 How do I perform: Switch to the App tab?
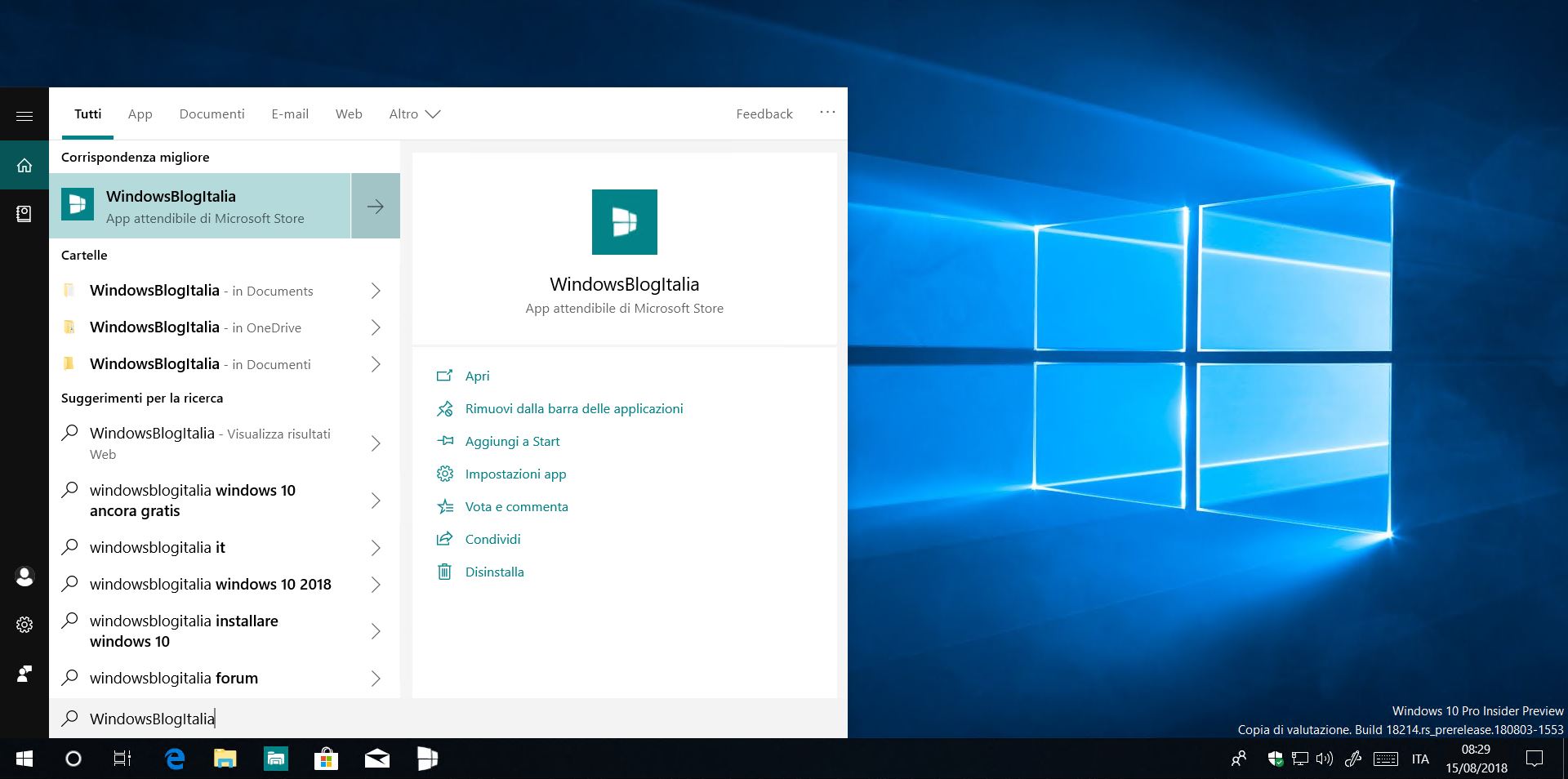click(x=140, y=114)
